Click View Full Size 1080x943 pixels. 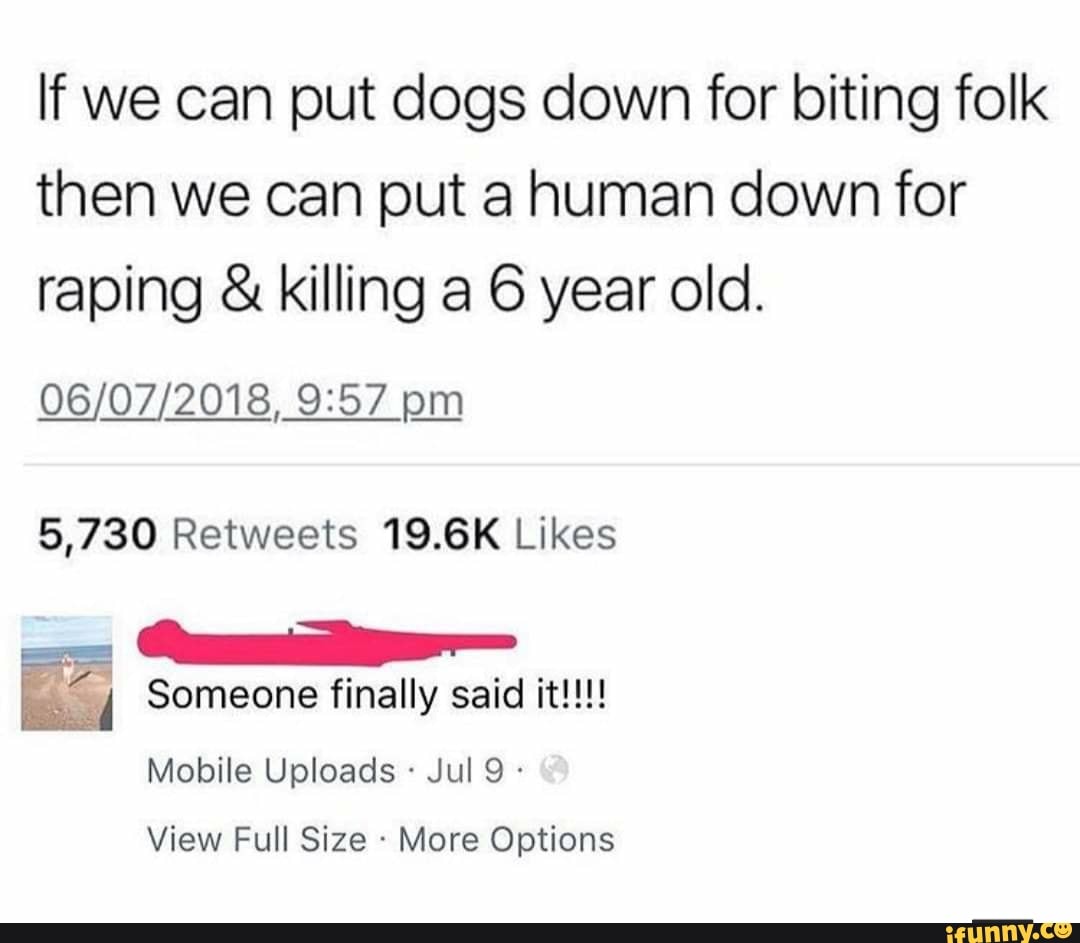[x=256, y=839]
